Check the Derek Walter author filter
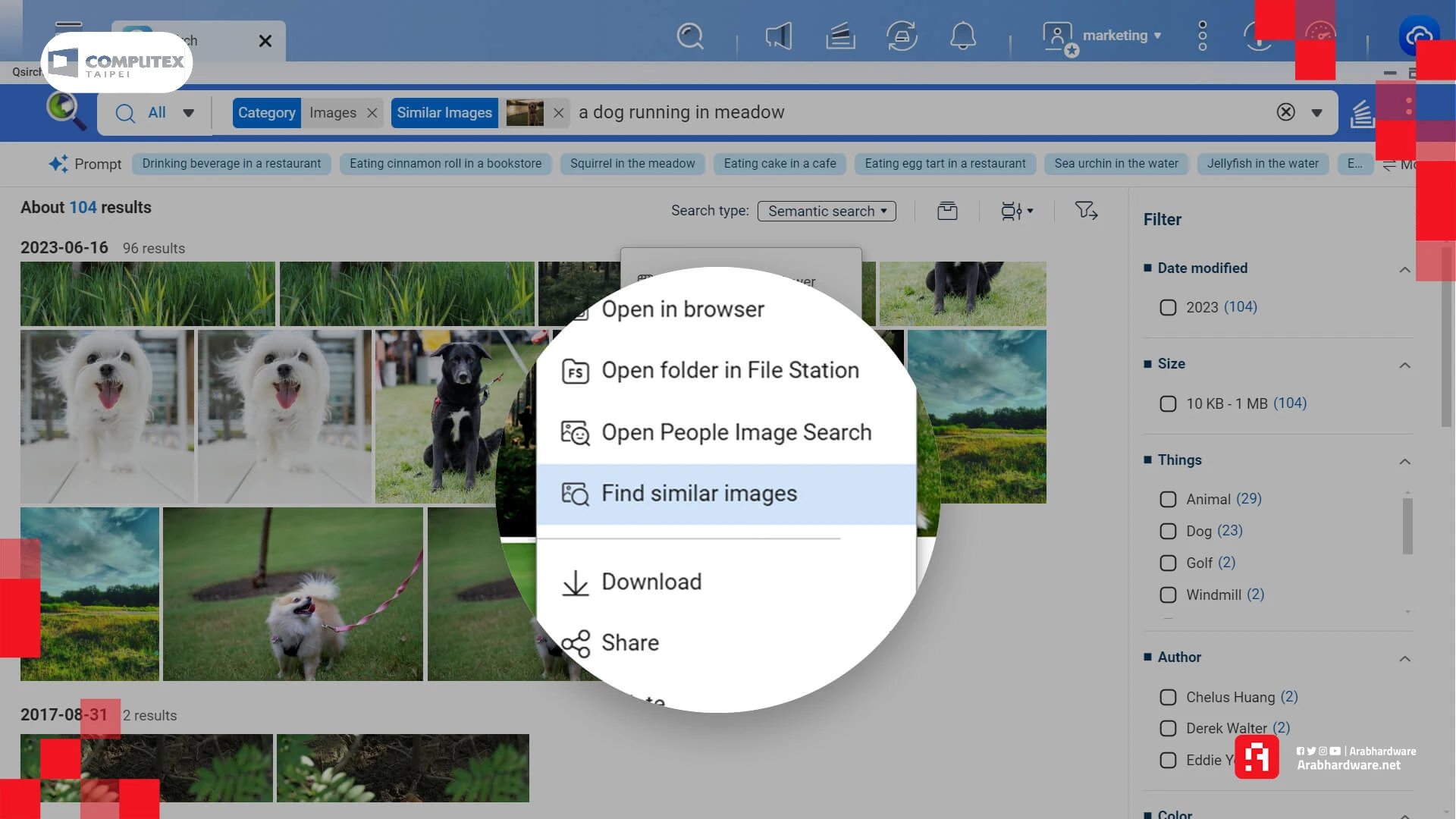This screenshot has height=819, width=1456. click(x=1168, y=728)
